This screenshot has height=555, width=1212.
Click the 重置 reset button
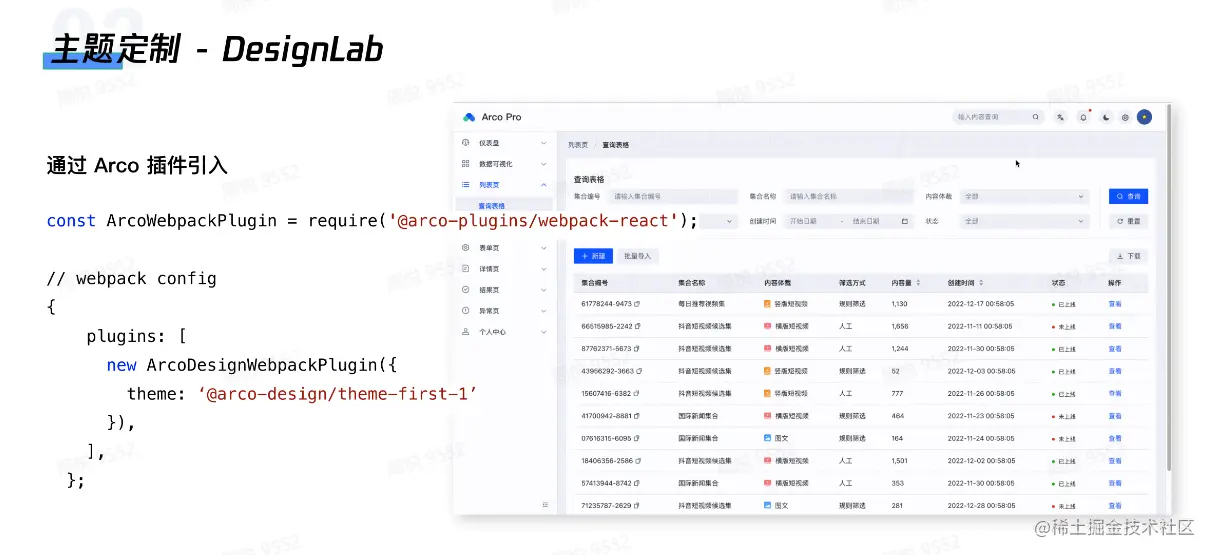1128,221
